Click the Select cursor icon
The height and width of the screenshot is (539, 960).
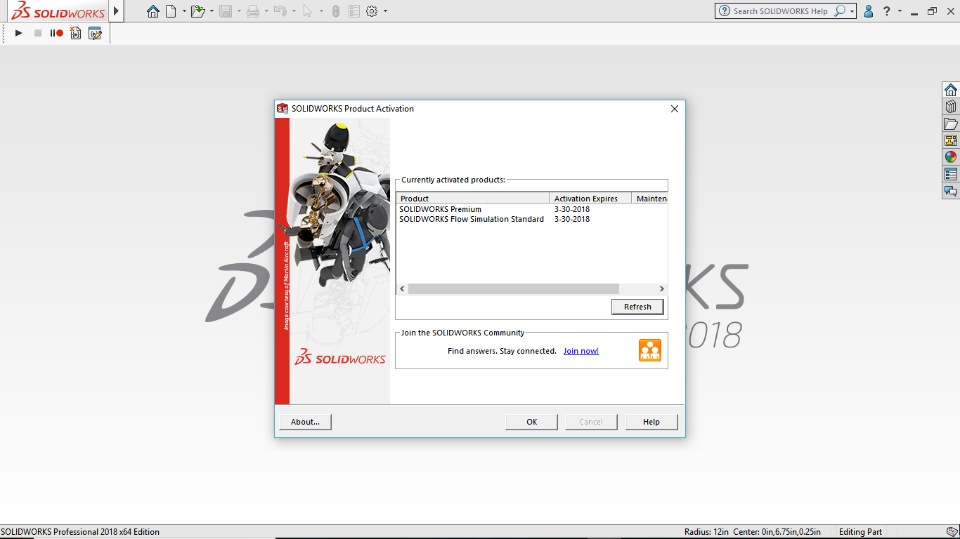[307, 11]
